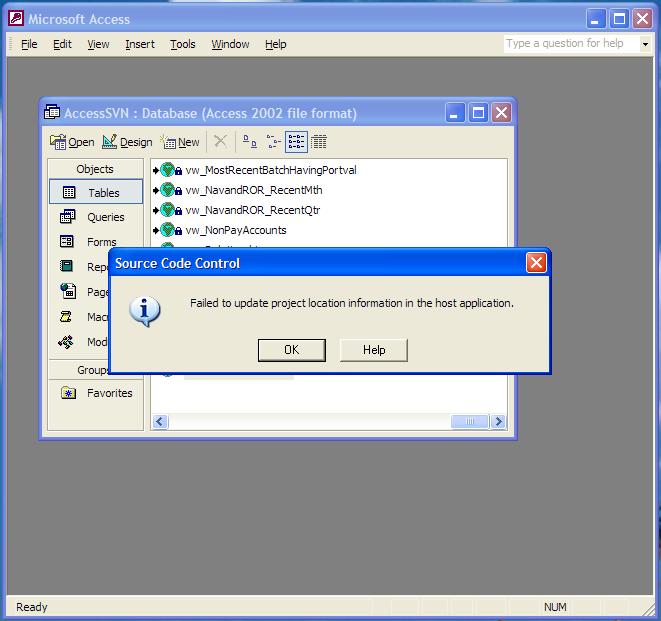Click Help in Source Code Control dialog
This screenshot has height=621, width=661.
(x=374, y=350)
